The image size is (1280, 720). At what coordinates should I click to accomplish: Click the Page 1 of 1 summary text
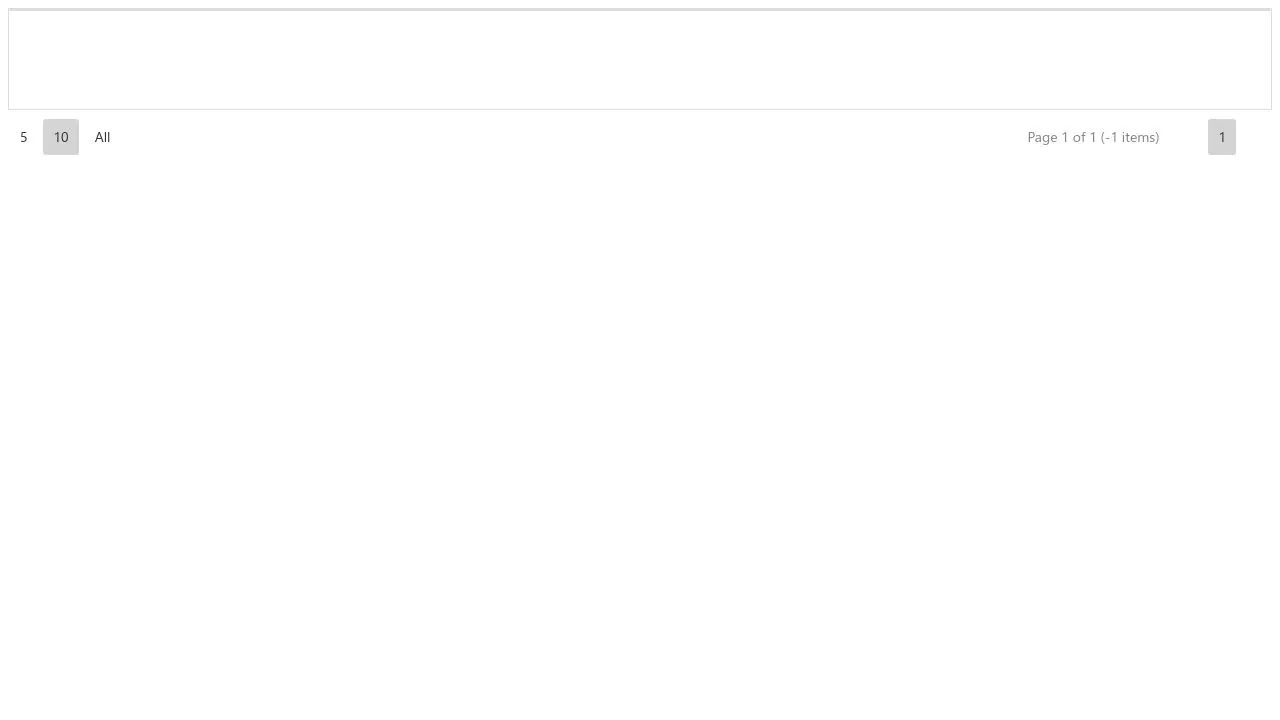(1093, 137)
